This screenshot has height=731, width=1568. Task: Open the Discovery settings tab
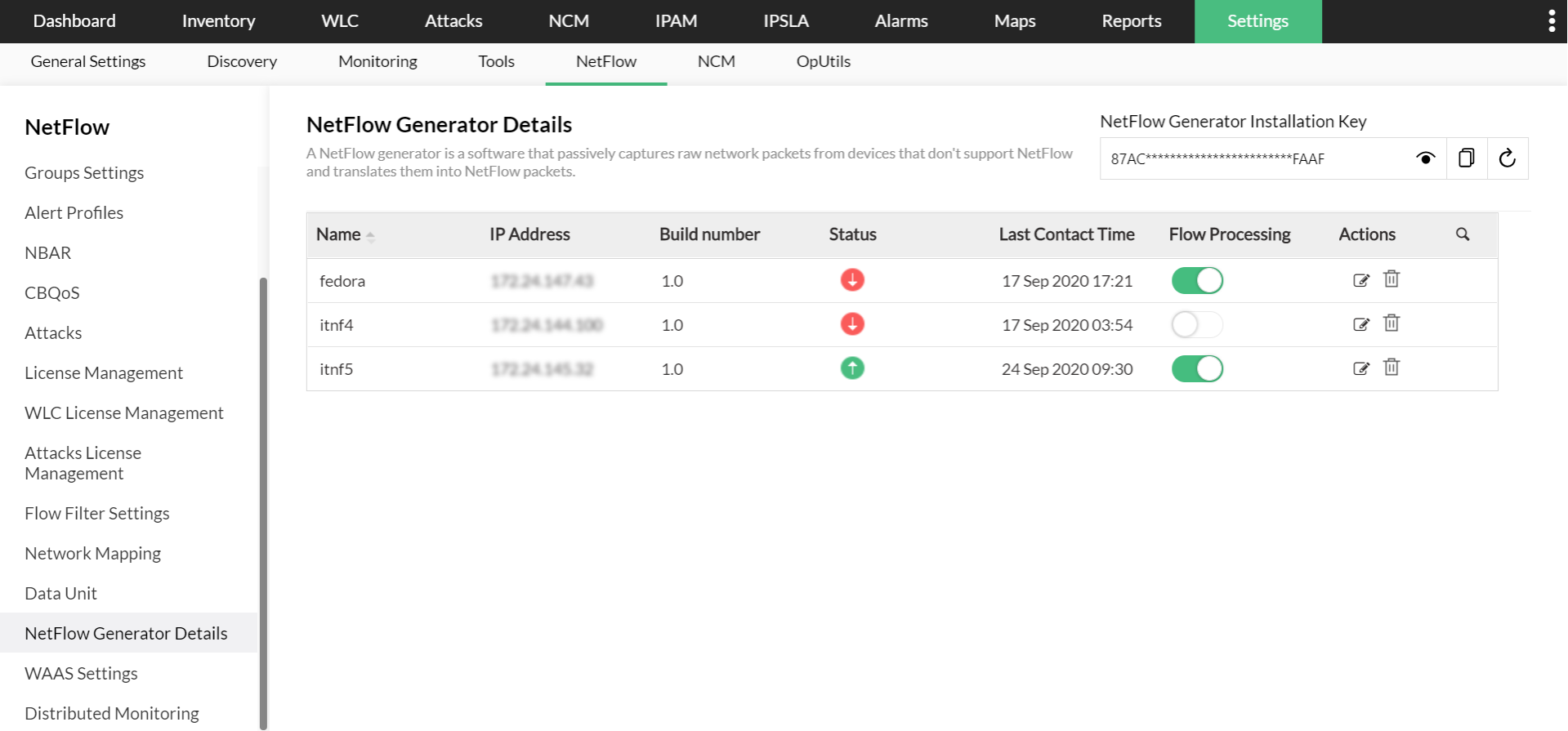tap(242, 62)
